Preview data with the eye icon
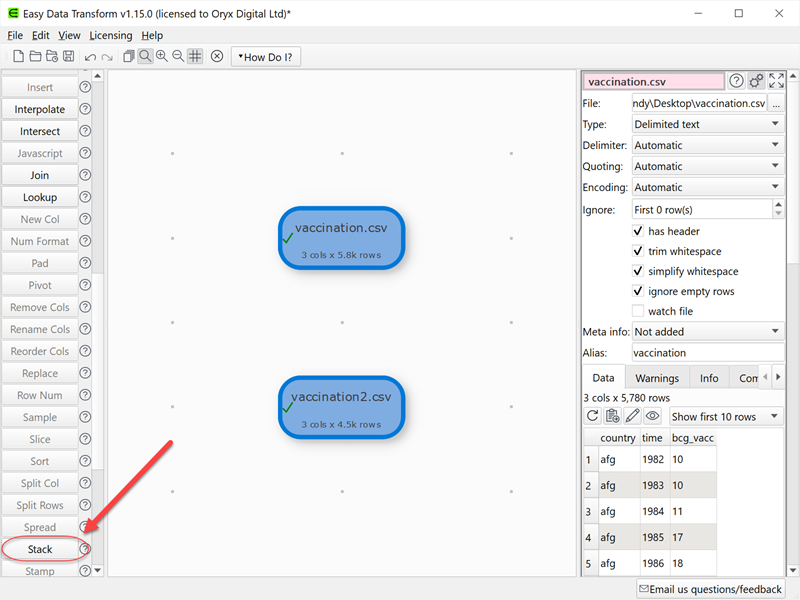Screen dimensions: 800x600 [x=652, y=414]
